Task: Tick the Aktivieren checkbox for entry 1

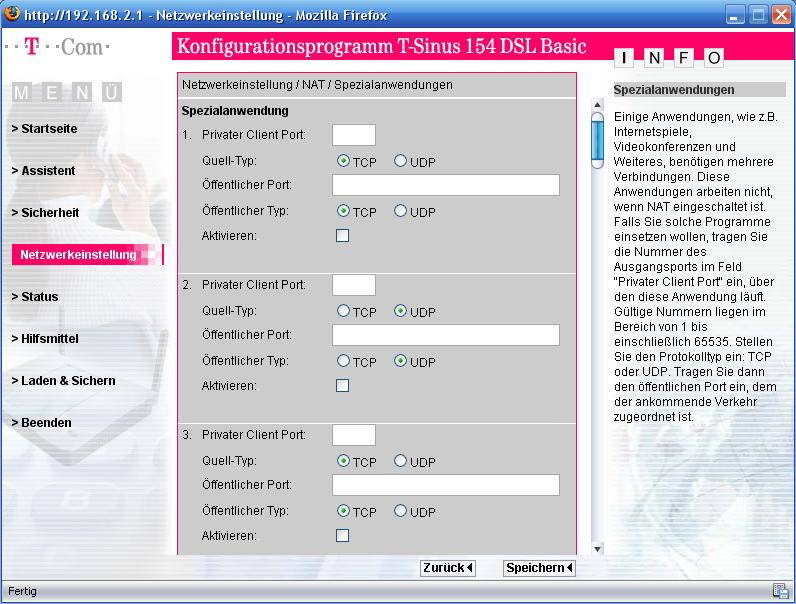Action: (343, 236)
